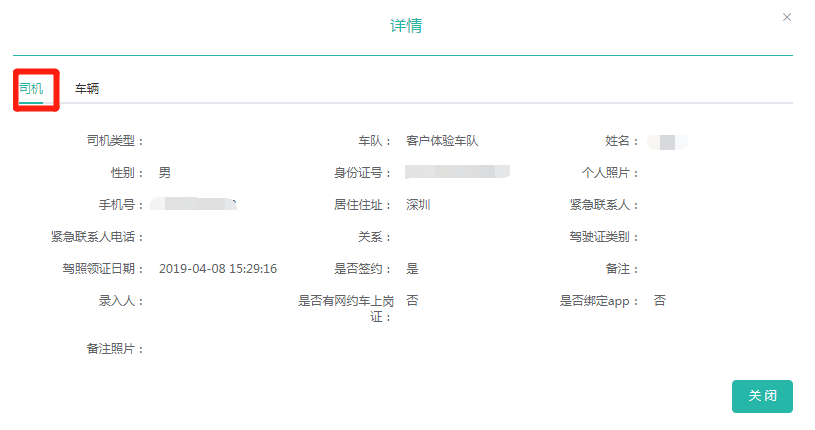Screen dimensions: 815x430
Task: Click the 个人照片 field label
Action: click(x=610, y=173)
